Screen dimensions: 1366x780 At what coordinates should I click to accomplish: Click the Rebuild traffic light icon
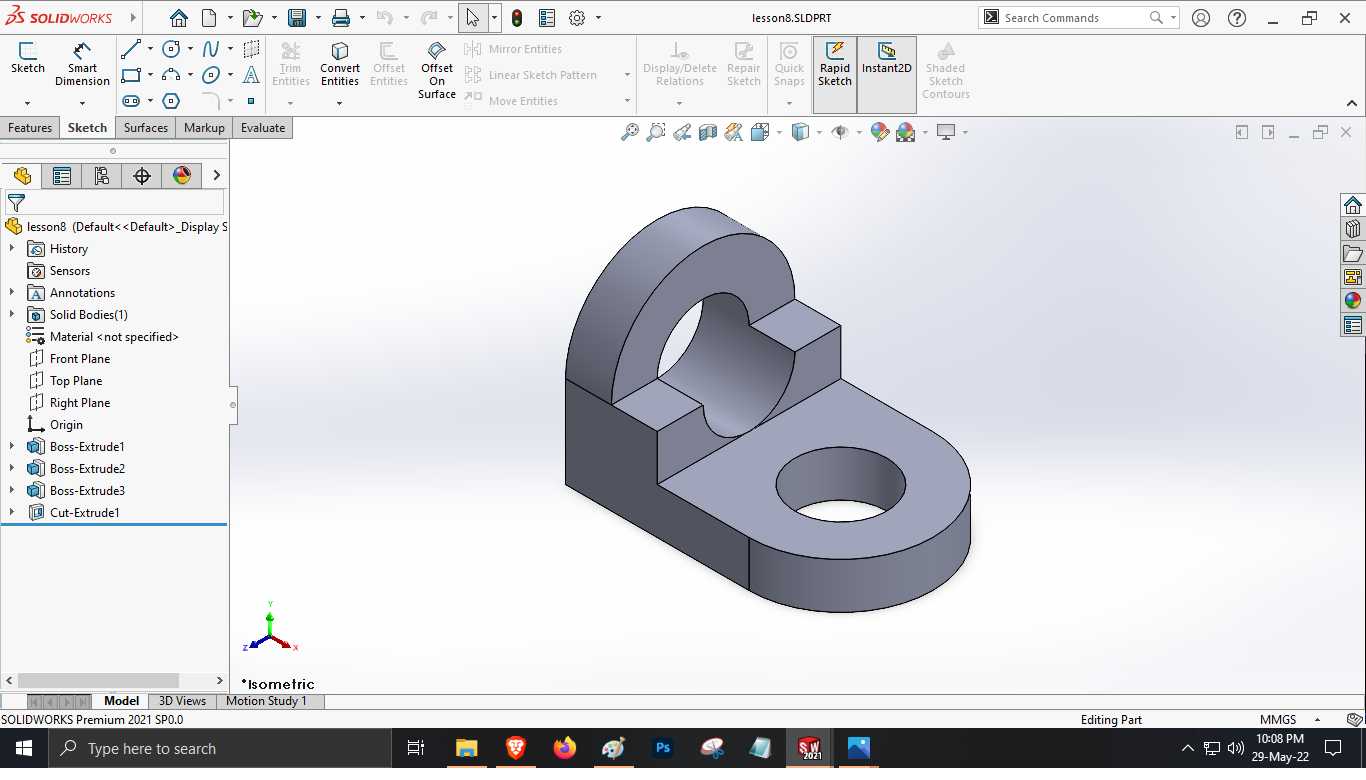(x=517, y=18)
